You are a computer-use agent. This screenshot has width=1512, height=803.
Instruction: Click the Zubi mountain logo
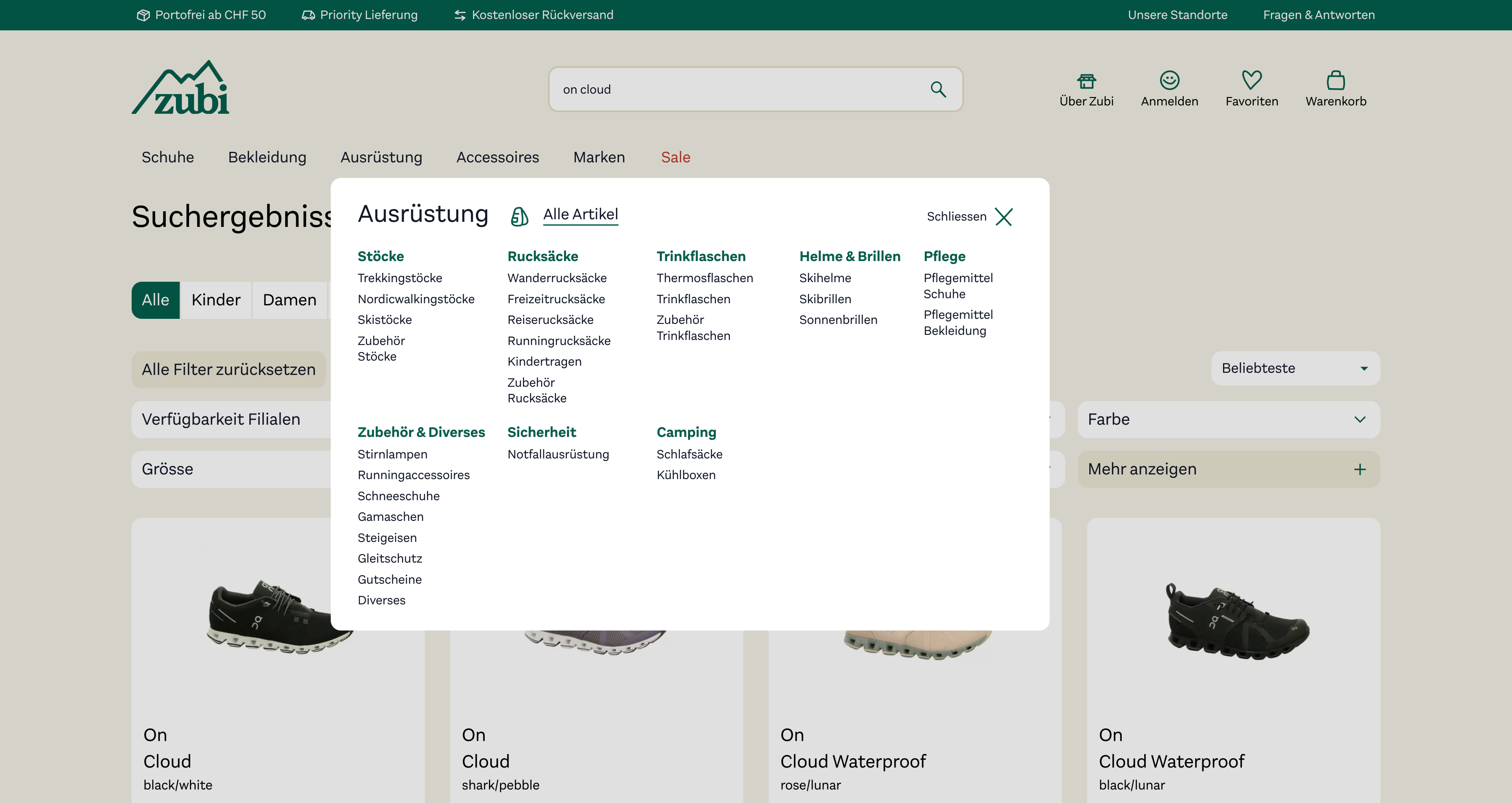181,88
